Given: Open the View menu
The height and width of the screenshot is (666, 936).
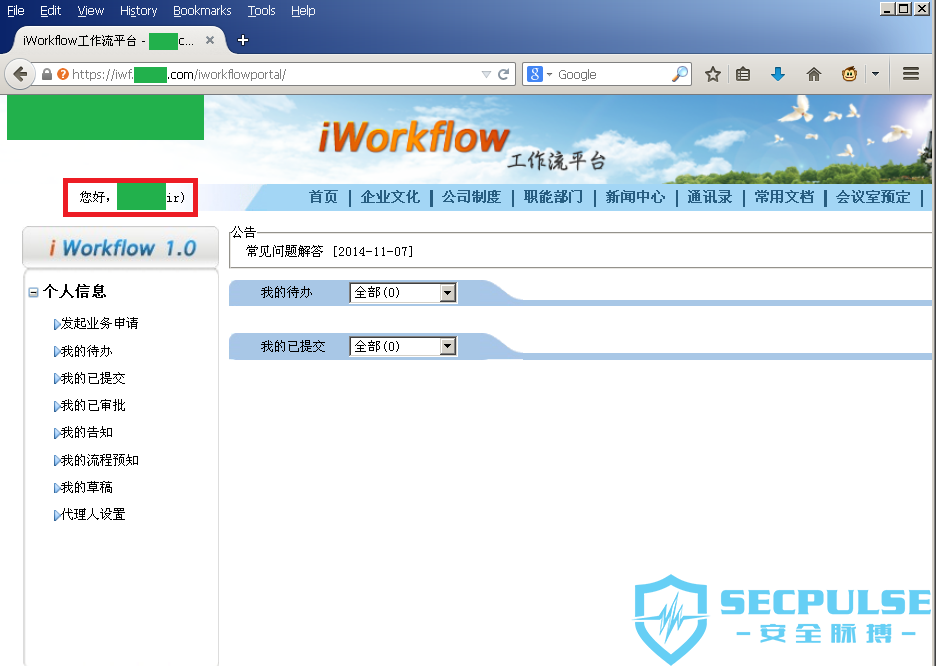Looking at the screenshot, I should coord(91,11).
